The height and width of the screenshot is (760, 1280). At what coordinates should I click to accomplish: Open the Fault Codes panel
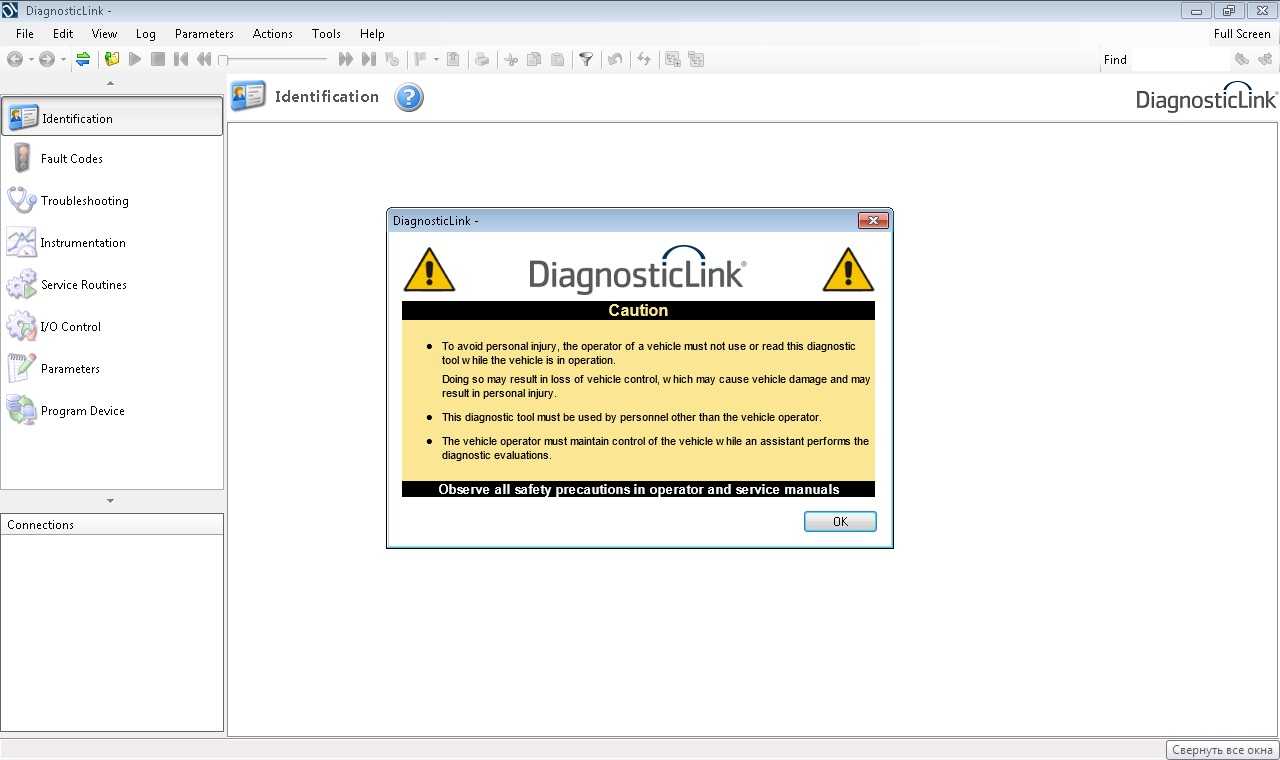(72, 159)
